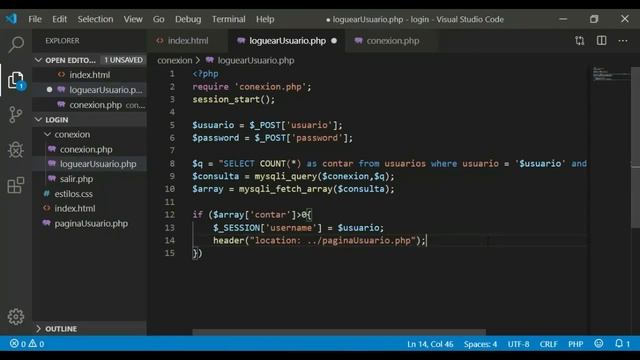Click PHP language mode in status bar
The image size is (640, 360).
576,344
